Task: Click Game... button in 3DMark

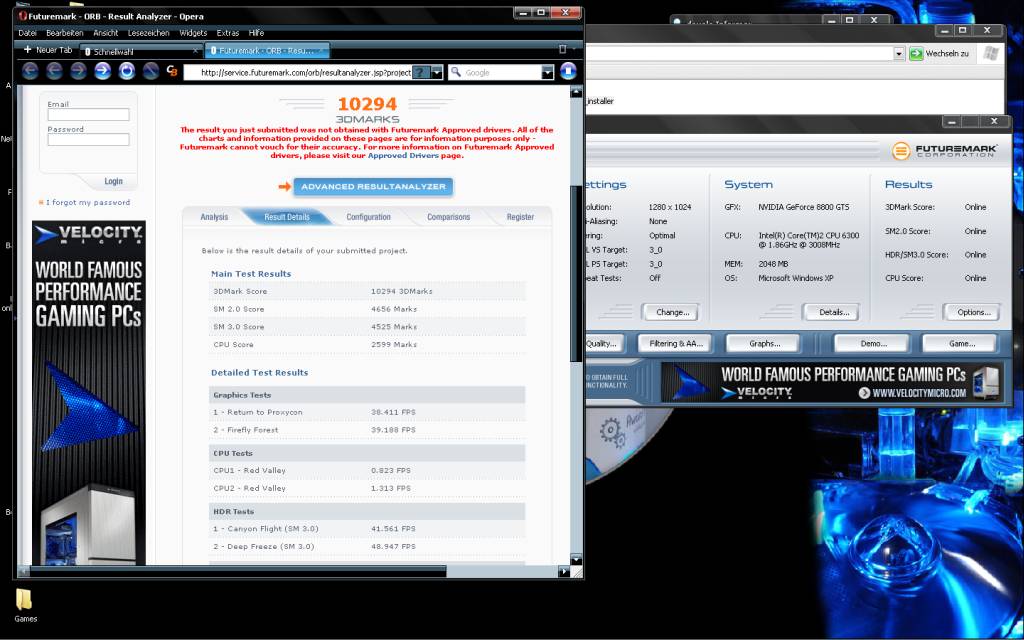Action: 959,344
